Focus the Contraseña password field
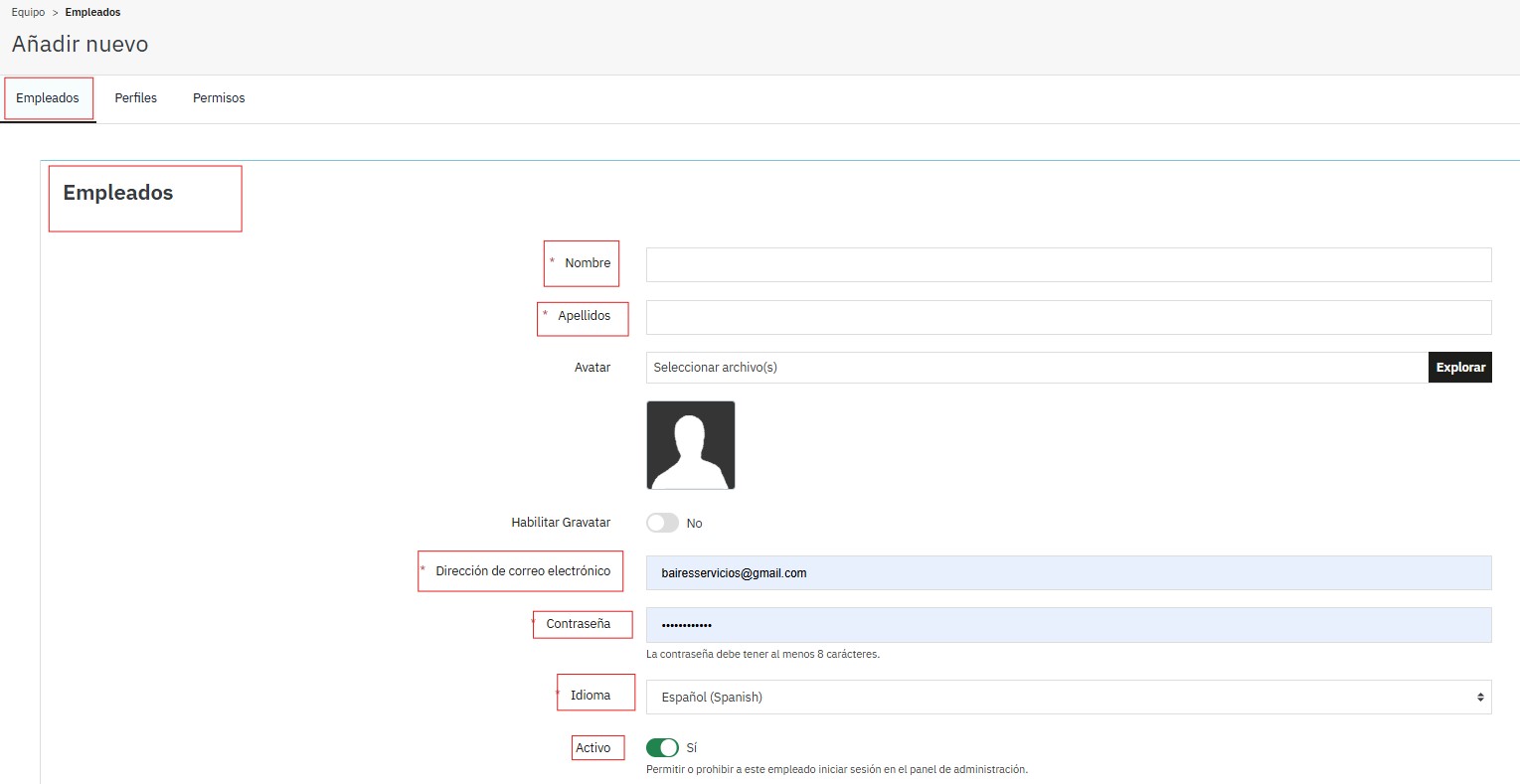 [1068, 625]
